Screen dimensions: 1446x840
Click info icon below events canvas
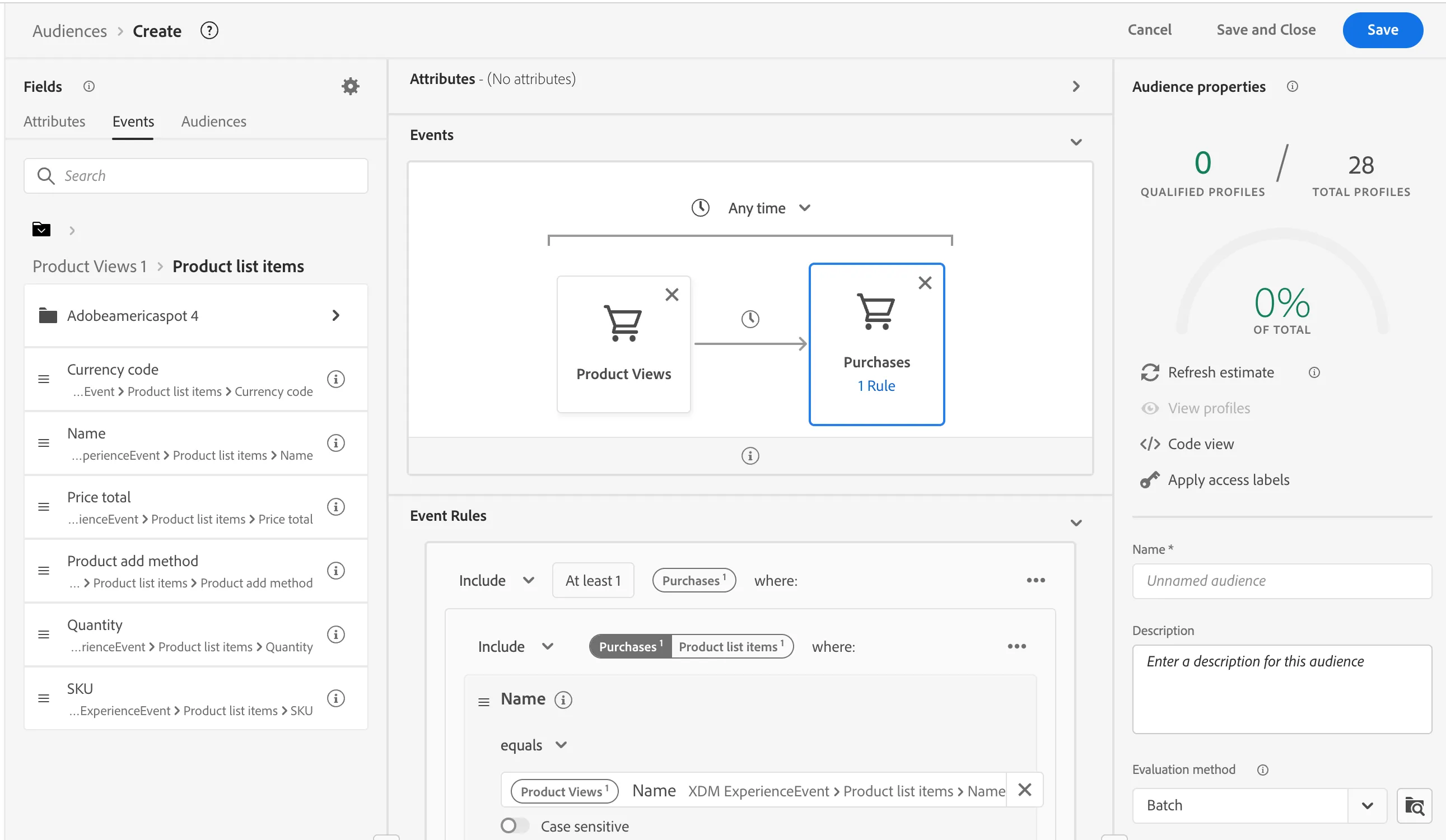click(x=750, y=456)
